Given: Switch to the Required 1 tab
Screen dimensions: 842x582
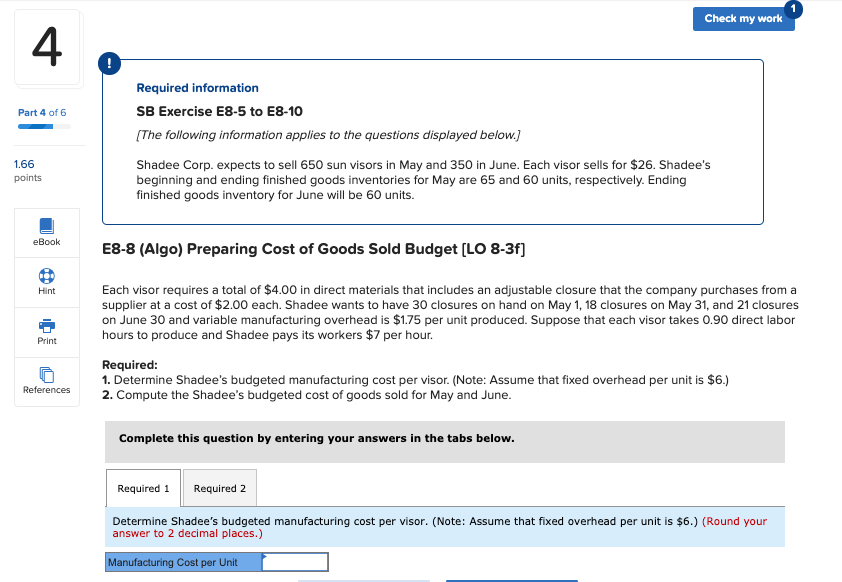Looking at the screenshot, I should pos(143,488).
